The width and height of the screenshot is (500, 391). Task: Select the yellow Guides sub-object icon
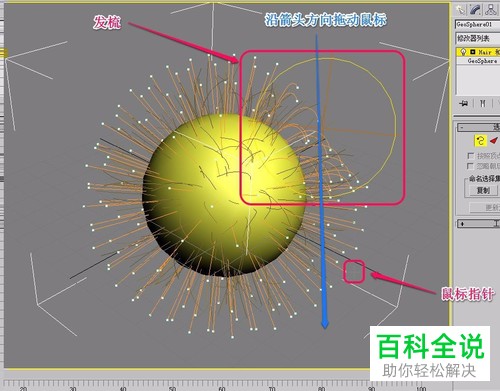[480, 141]
